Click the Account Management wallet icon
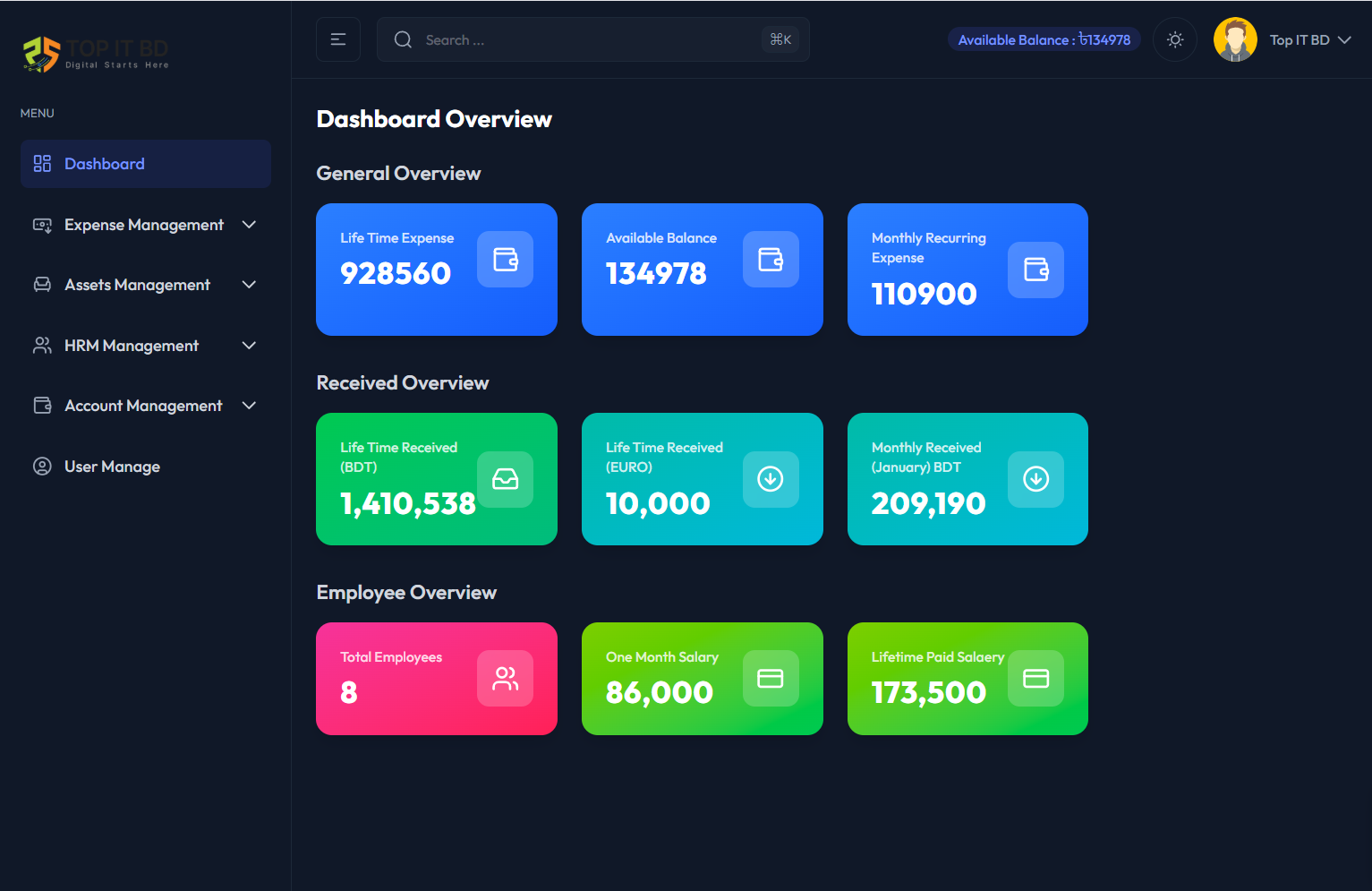This screenshot has width=1372, height=891. (x=42, y=406)
